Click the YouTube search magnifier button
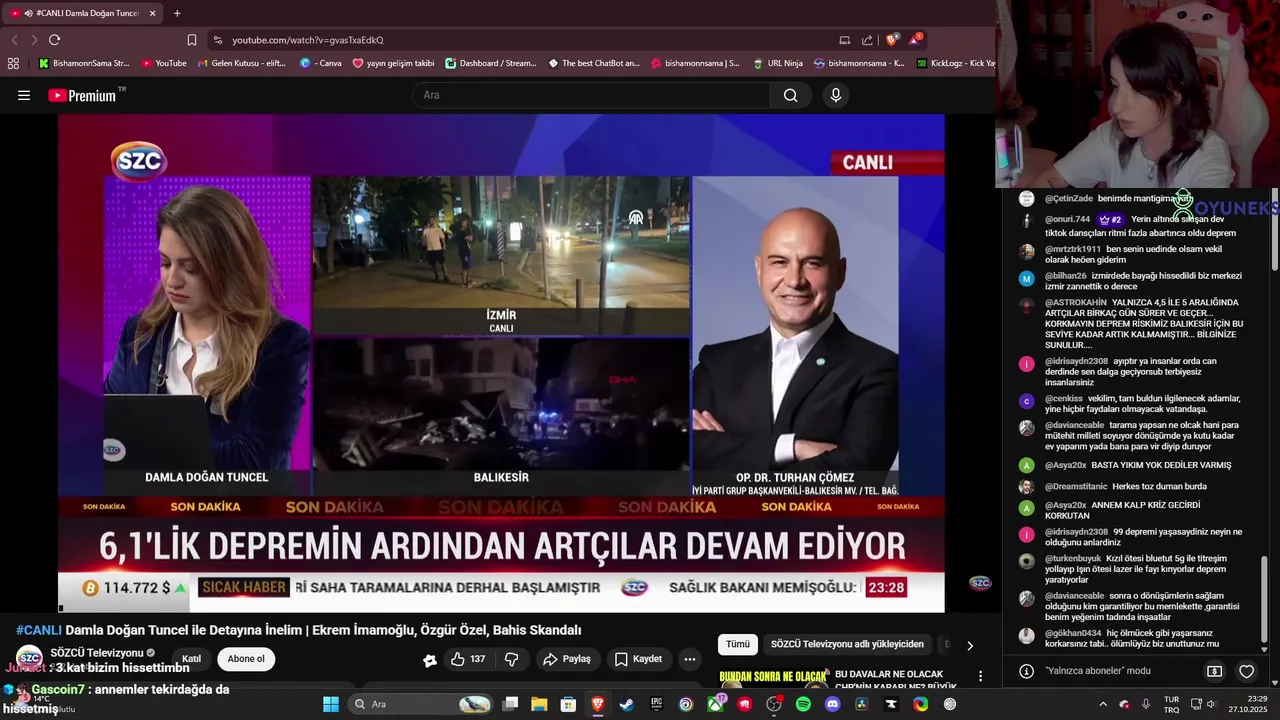This screenshot has width=1280, height=720. 791,95
